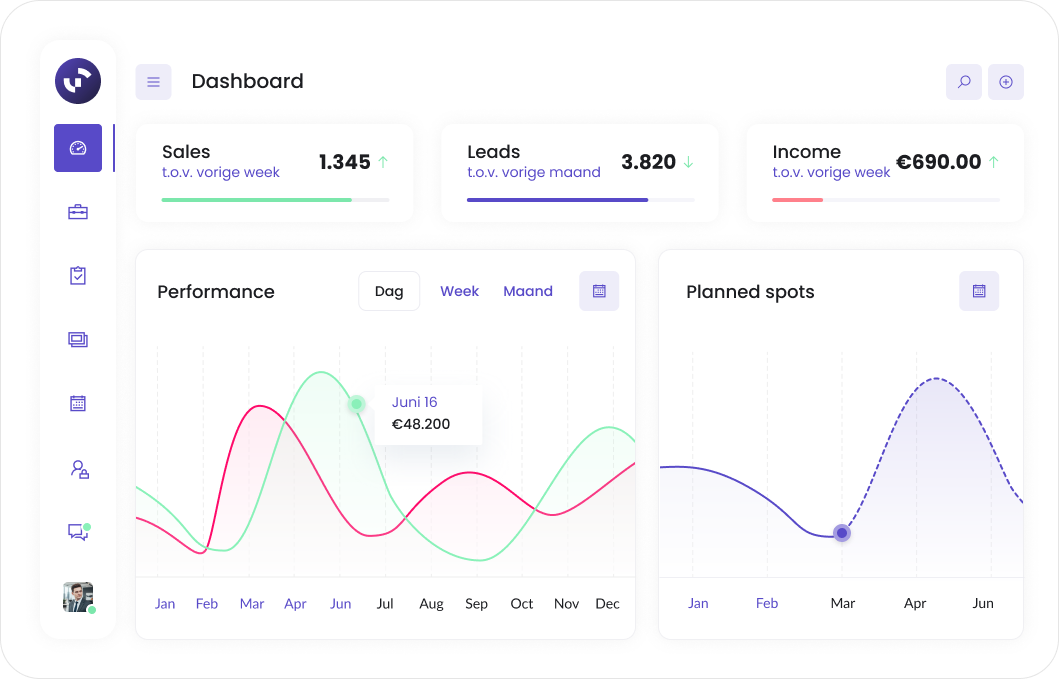Screen dimensions: 1059x679
Task: Click the company logo at top left
Action: (78, 81)
